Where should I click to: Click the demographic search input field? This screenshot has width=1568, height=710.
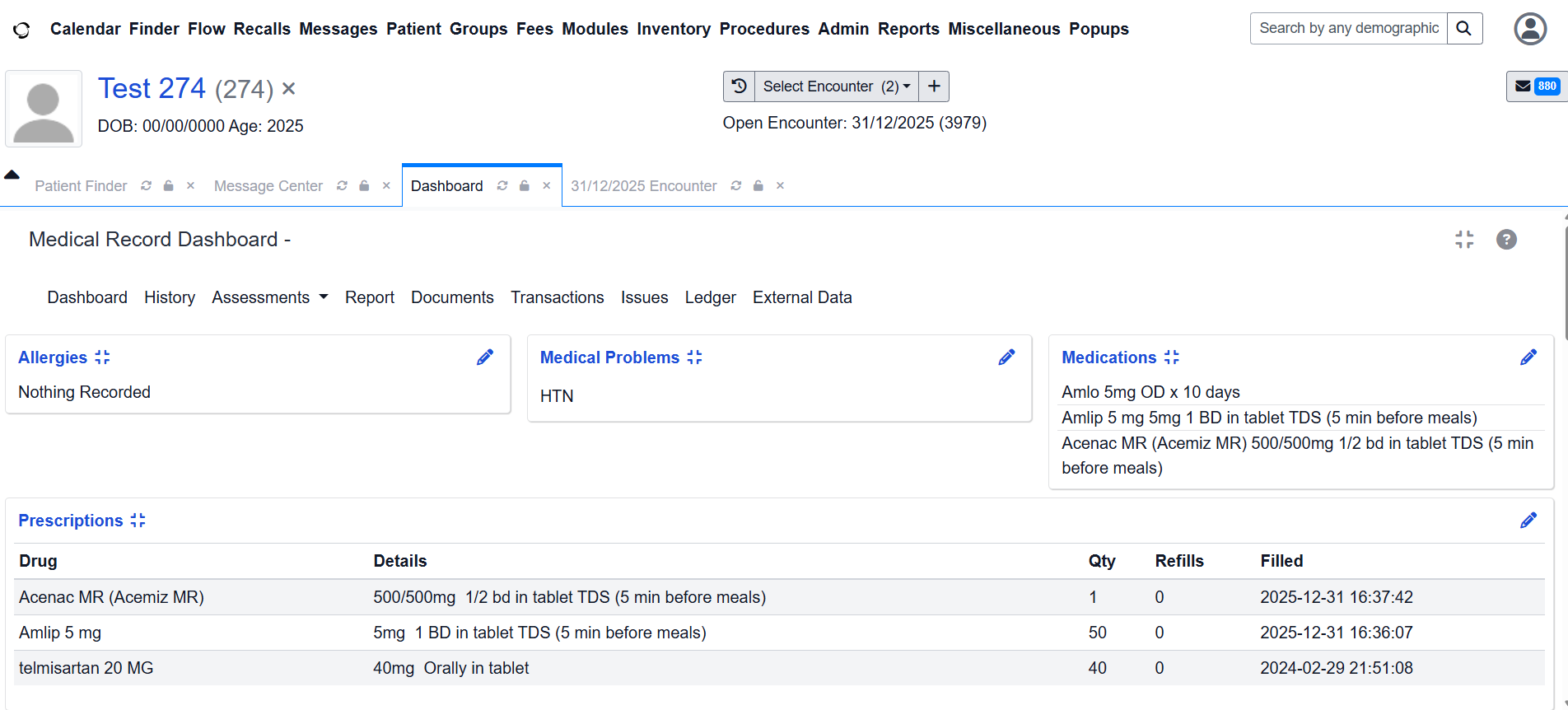(1348, 29)
